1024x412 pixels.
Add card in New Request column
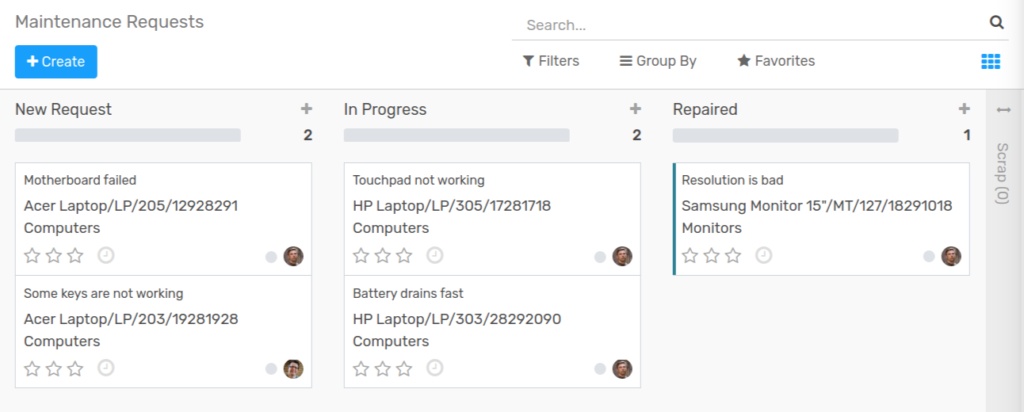pos(306,109)
